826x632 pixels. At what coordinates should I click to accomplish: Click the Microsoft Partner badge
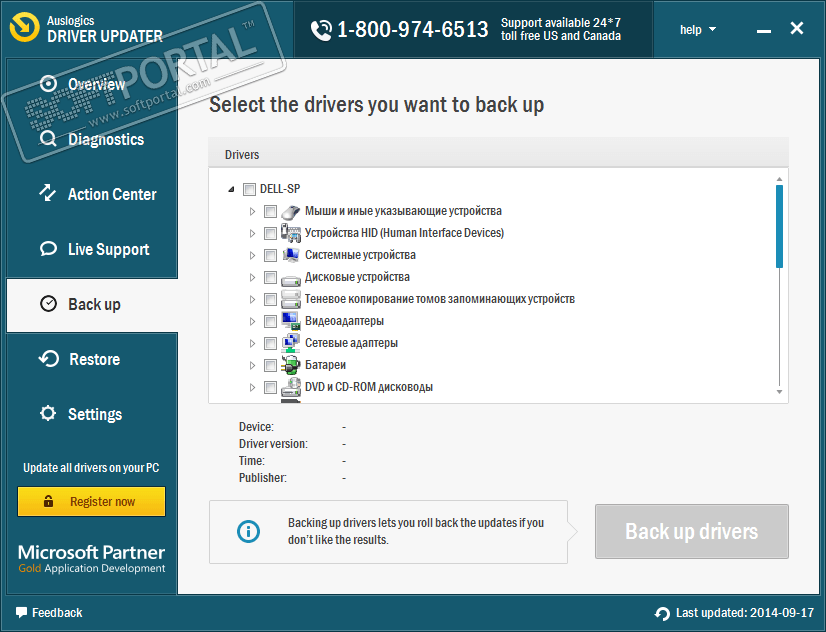pos(92,559)
